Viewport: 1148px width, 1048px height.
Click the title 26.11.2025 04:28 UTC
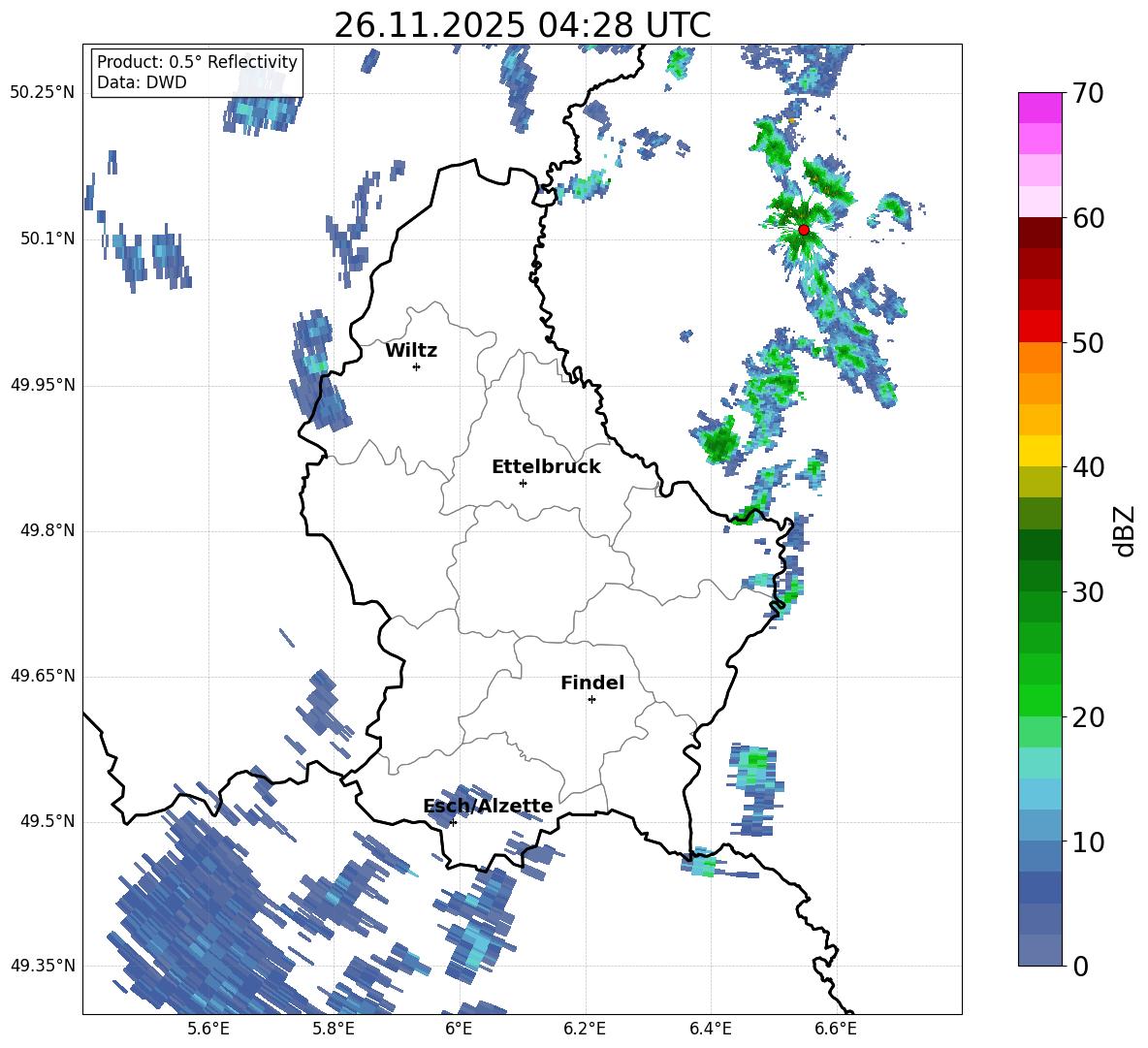522,25
